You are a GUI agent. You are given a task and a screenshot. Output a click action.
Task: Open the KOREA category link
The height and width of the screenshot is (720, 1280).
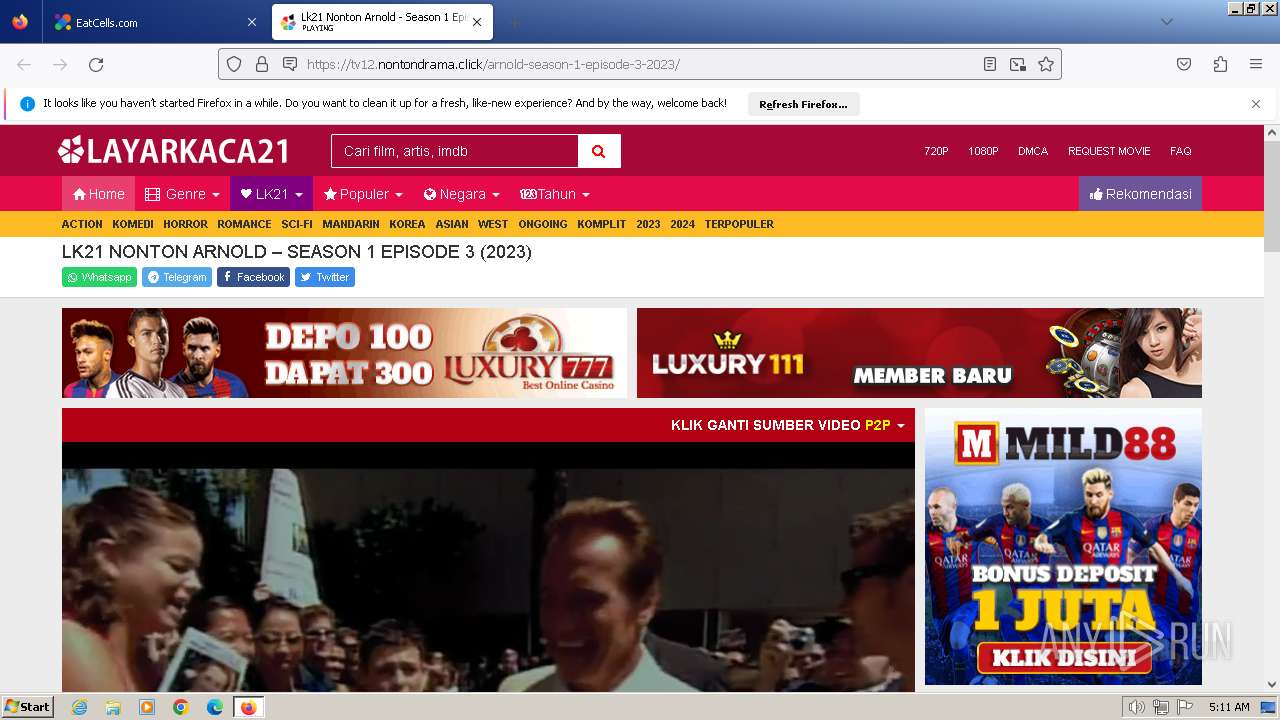click(x=407, y=224)
